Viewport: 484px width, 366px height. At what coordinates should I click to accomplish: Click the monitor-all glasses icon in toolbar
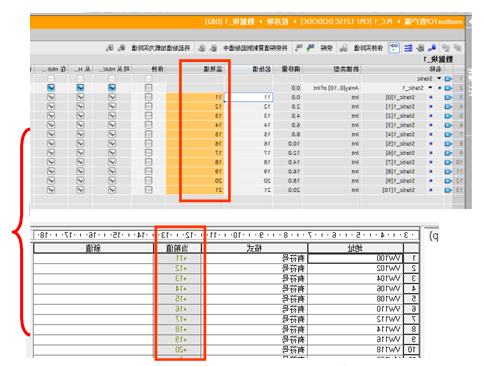coord(394,48)
